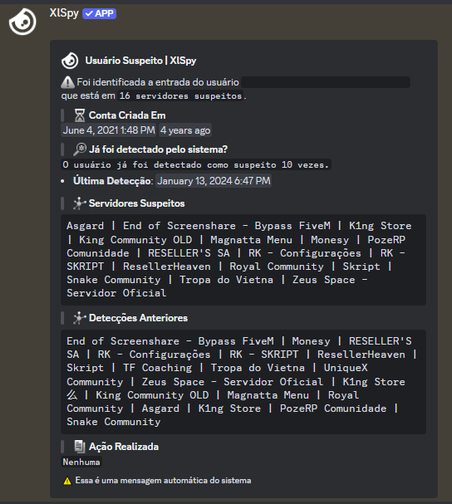Viewport: 452px width, 504px height.
Task: Click the '4 years ago' relative timestamp
Action: point(185,130)
